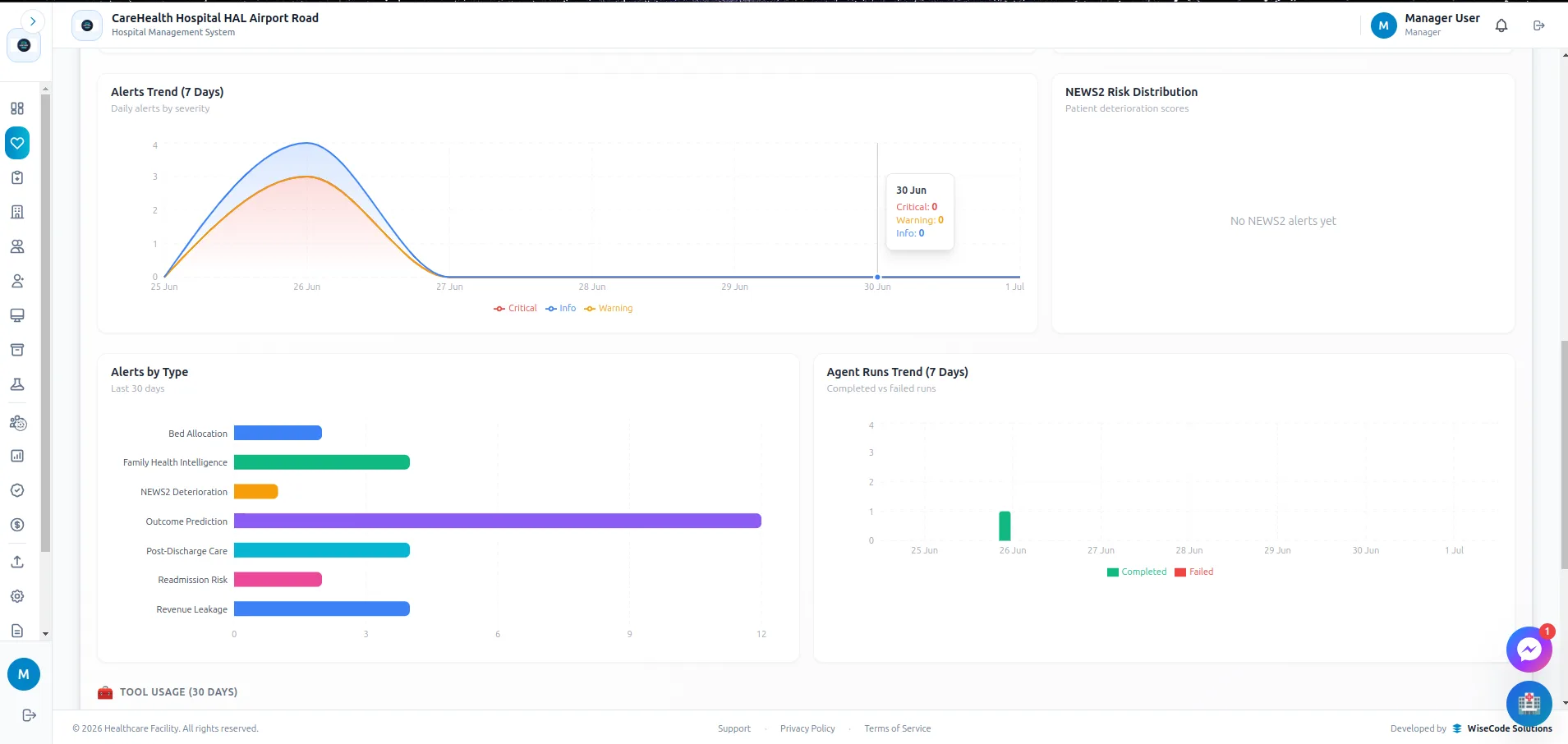Image resolution: width=1568 pixels, height=744 pixels.
Task: Click the purple Outcome Prediction bar
Action: (498, 521)
